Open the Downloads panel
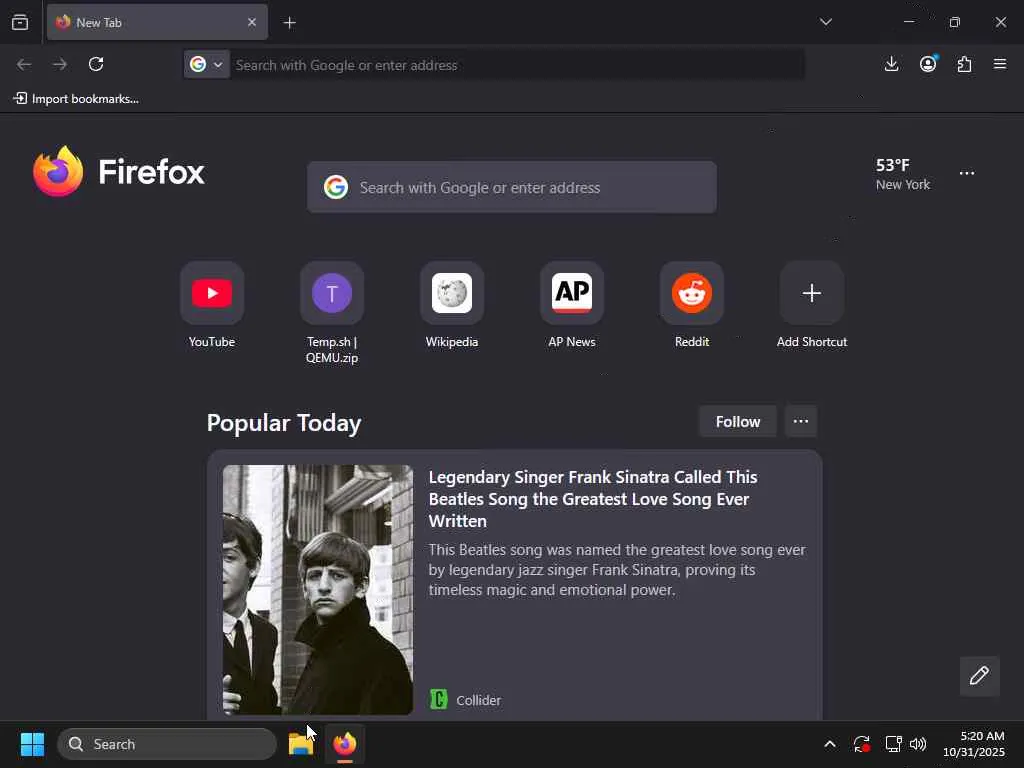The image size is (1024, 768). coord(891,64)
